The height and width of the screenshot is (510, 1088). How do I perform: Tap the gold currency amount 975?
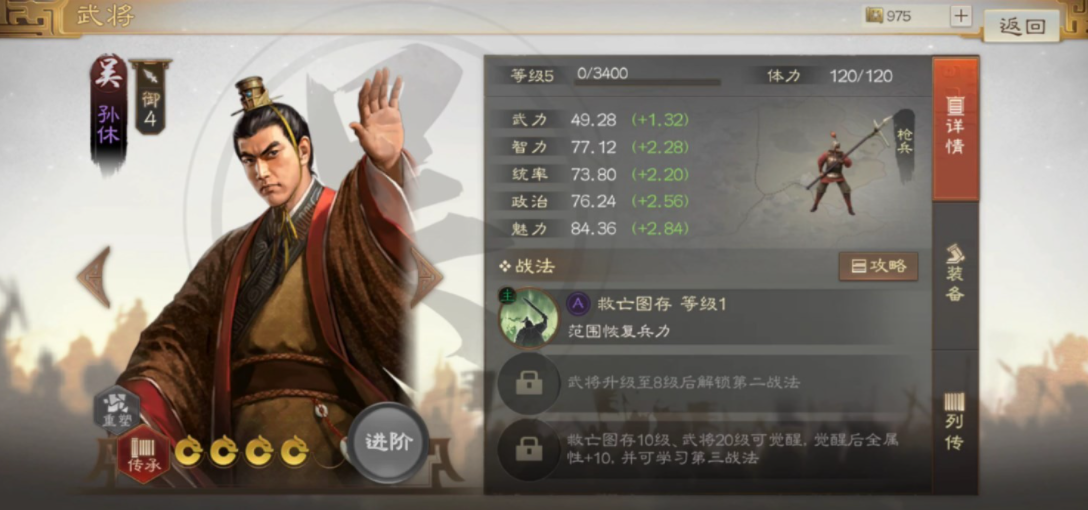coord(898,16)
